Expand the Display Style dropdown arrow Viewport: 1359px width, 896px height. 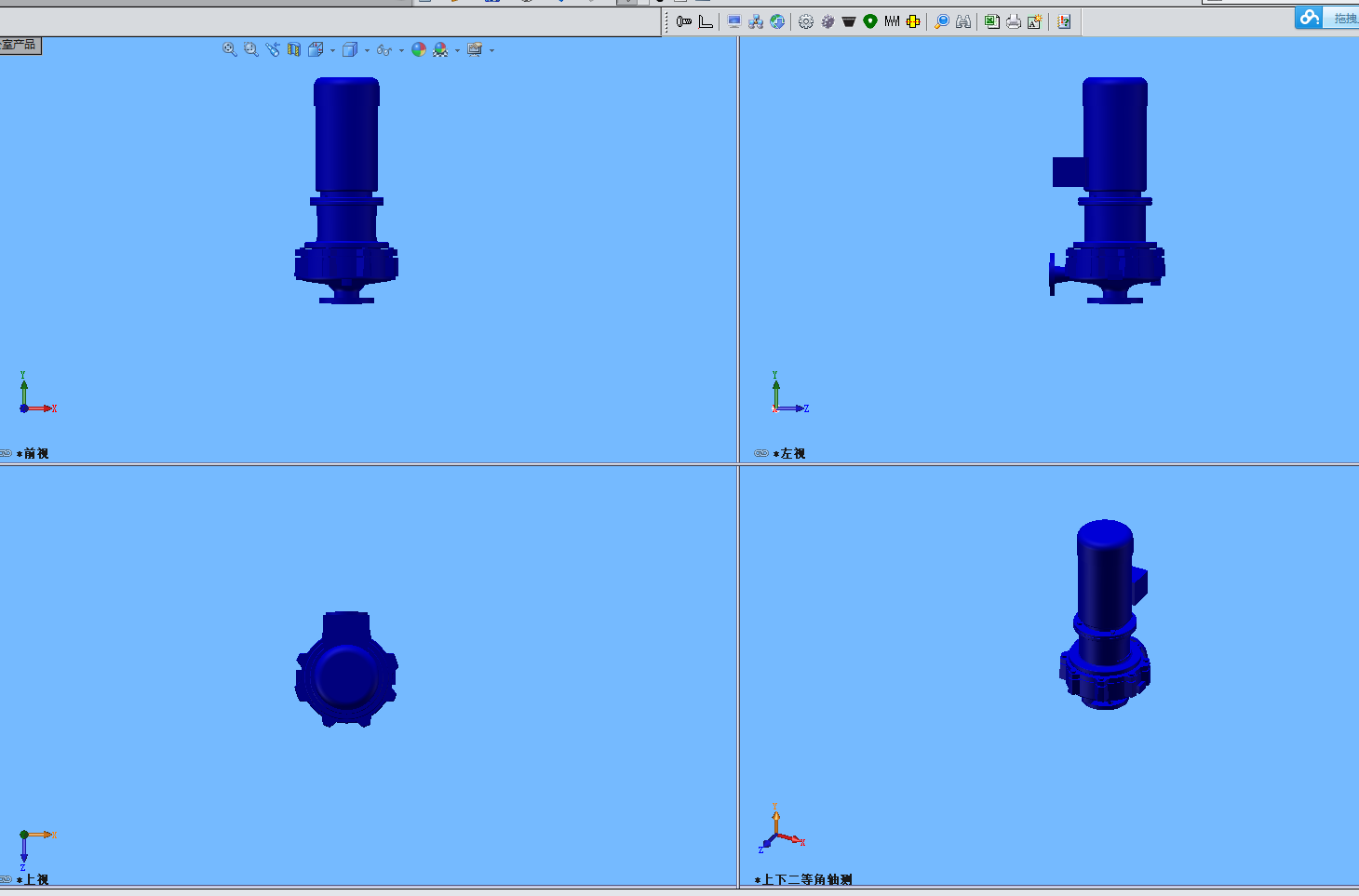[367, 50]
